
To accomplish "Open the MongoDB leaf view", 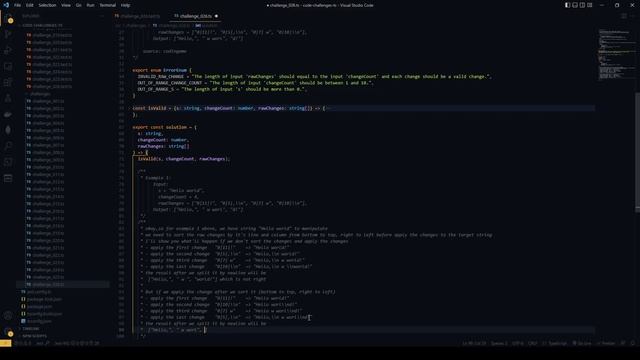I will click(x=8, y=130).
